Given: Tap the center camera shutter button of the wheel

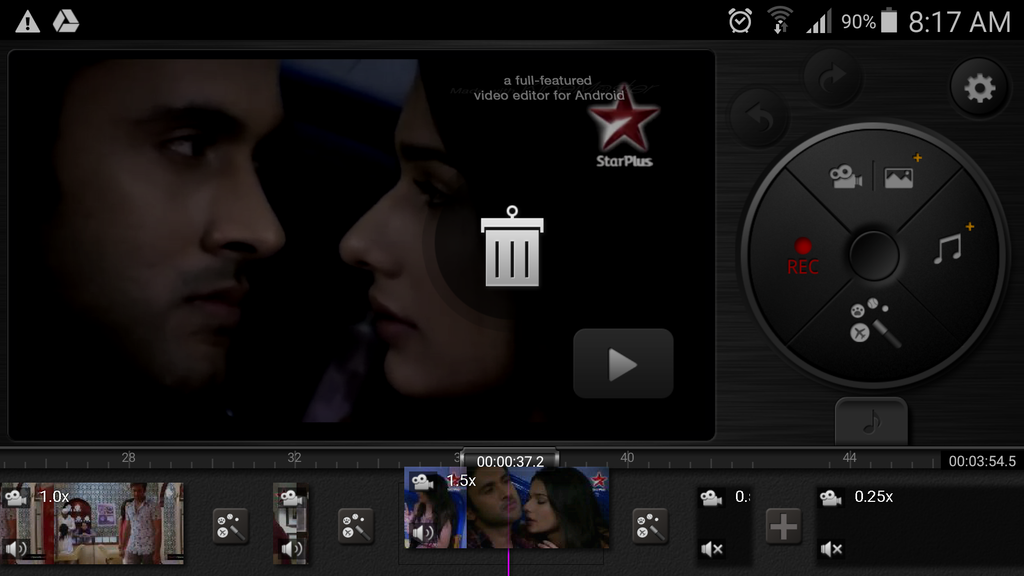Looking at the screenshot, I should point(874,255).
